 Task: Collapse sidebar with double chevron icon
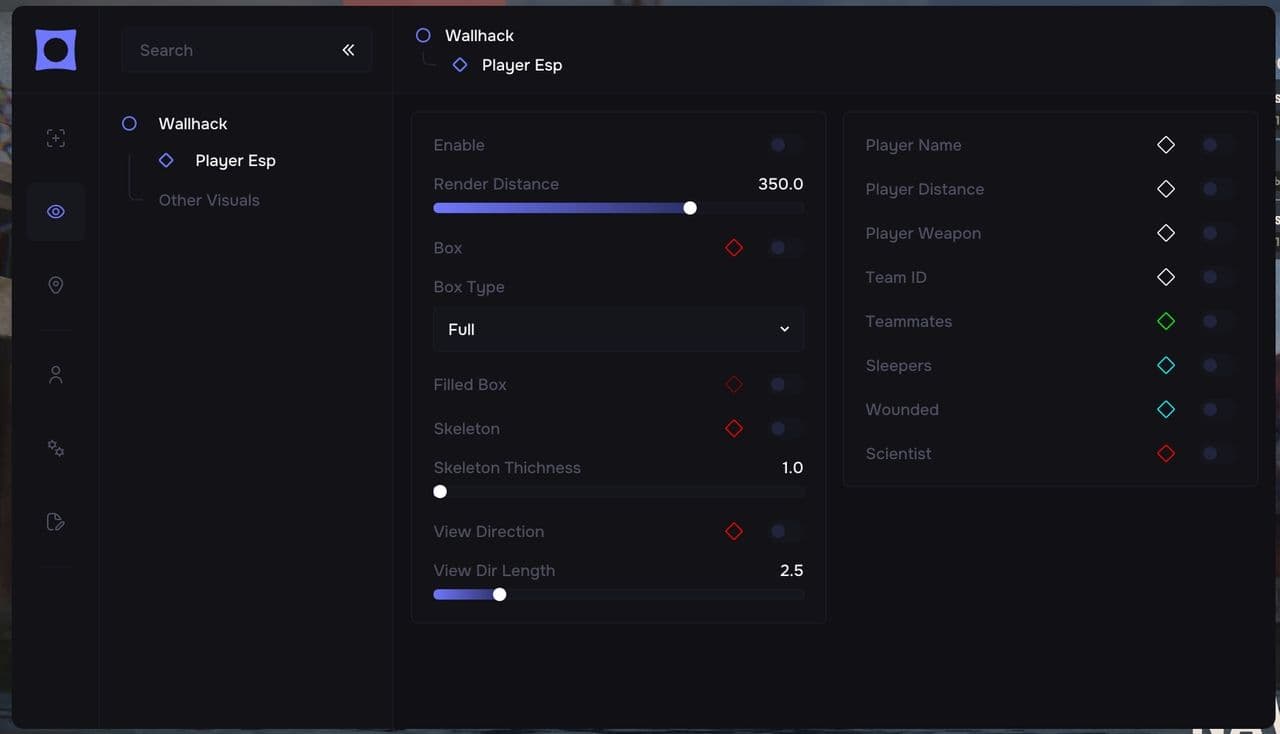[x=348, y=50]
